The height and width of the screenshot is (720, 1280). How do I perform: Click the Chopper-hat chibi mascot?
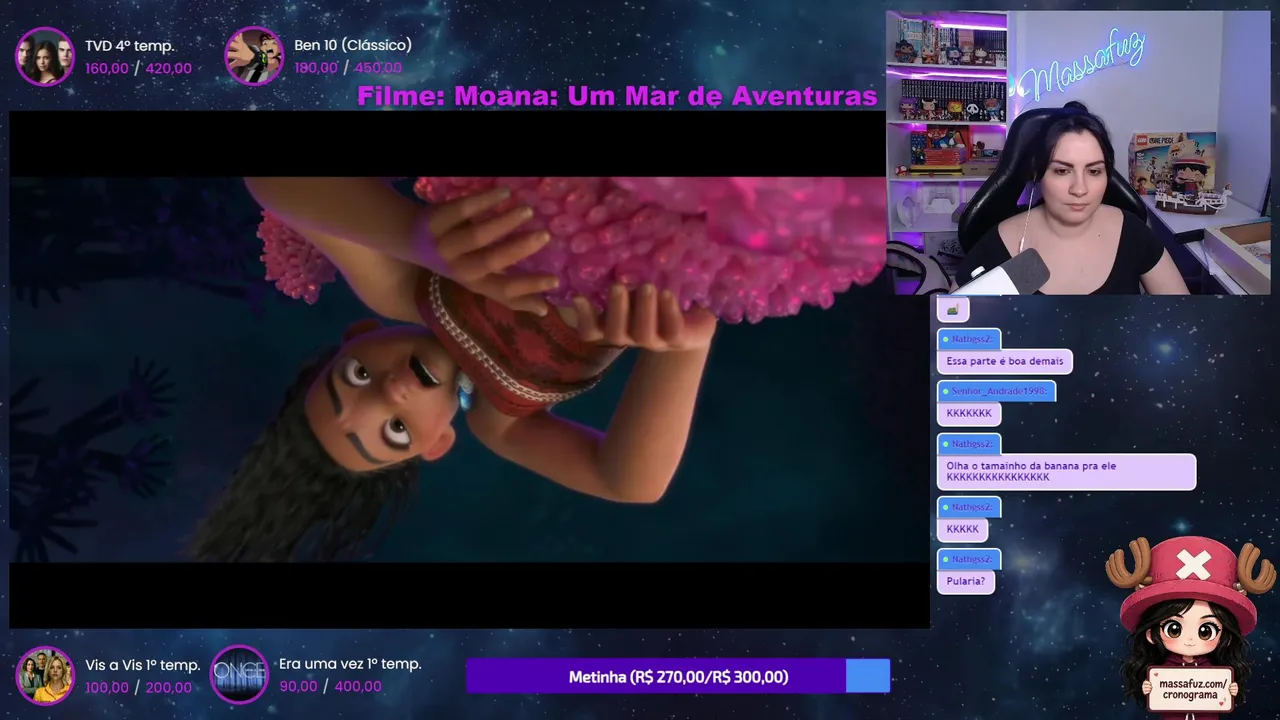click(1190, 625)
